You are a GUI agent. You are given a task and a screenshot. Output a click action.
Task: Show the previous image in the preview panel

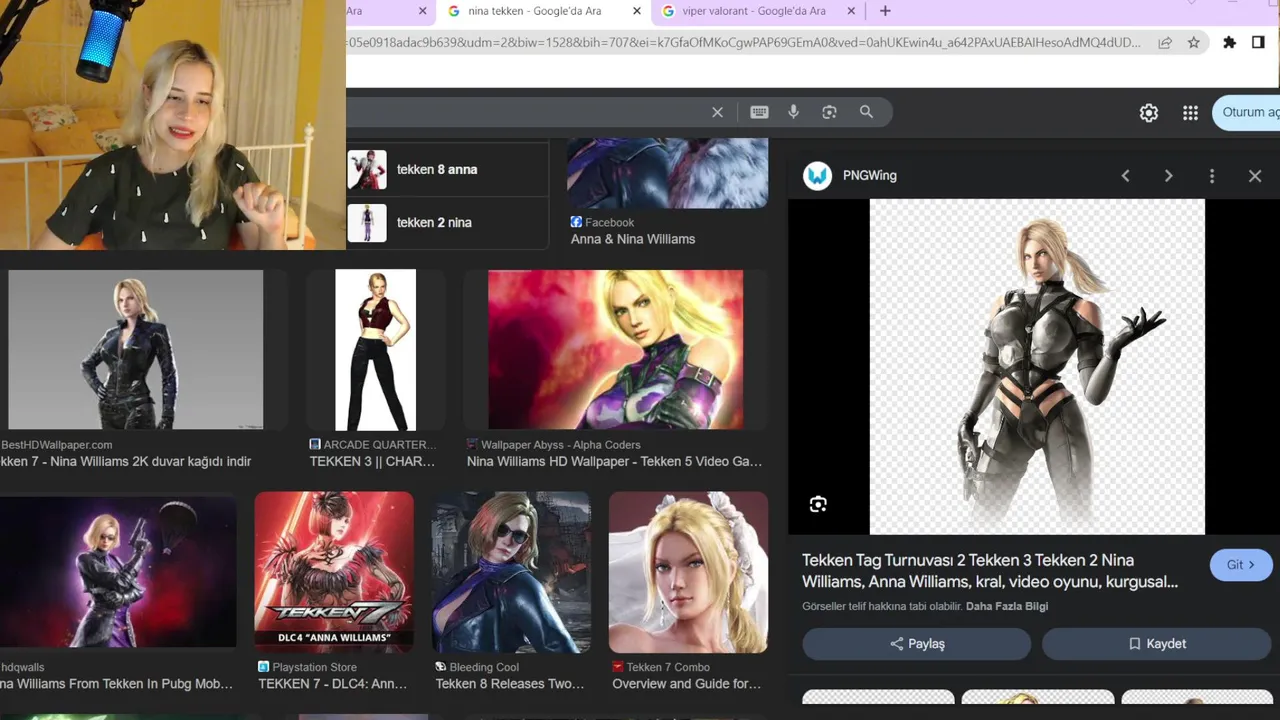point(1125,176)
